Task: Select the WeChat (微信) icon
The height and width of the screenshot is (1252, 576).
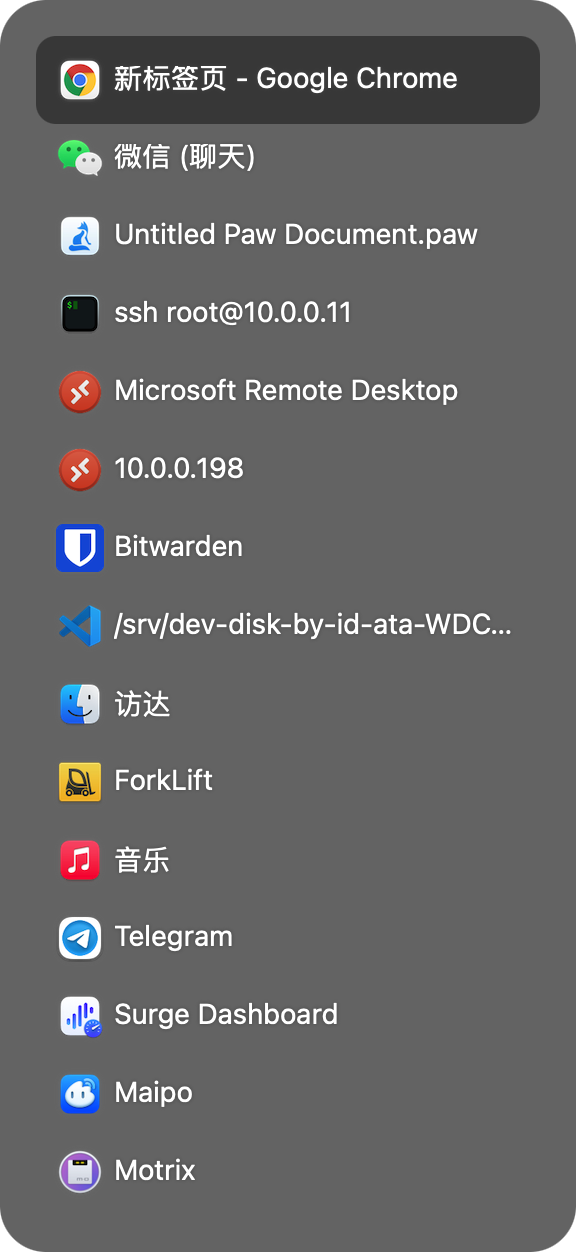Action: click(x=79, y=157)
